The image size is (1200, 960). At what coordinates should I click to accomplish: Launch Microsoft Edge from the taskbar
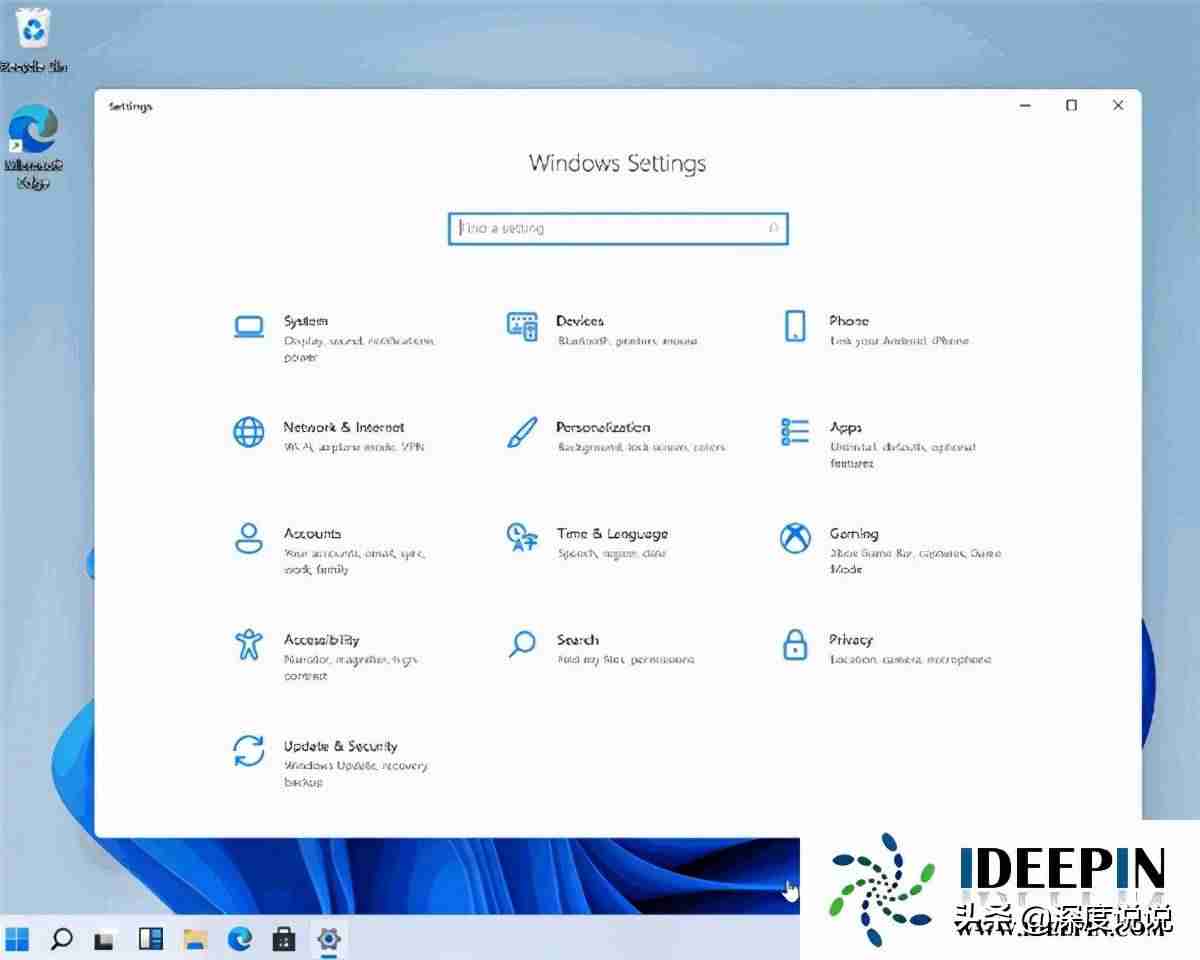[240, 939]
